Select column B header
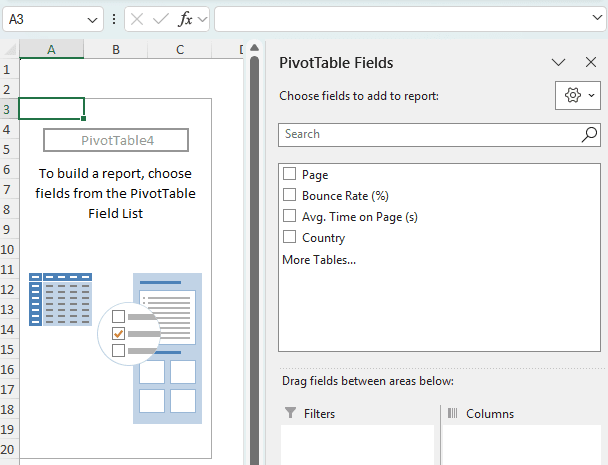608x465 pixels. pos(116,50)
